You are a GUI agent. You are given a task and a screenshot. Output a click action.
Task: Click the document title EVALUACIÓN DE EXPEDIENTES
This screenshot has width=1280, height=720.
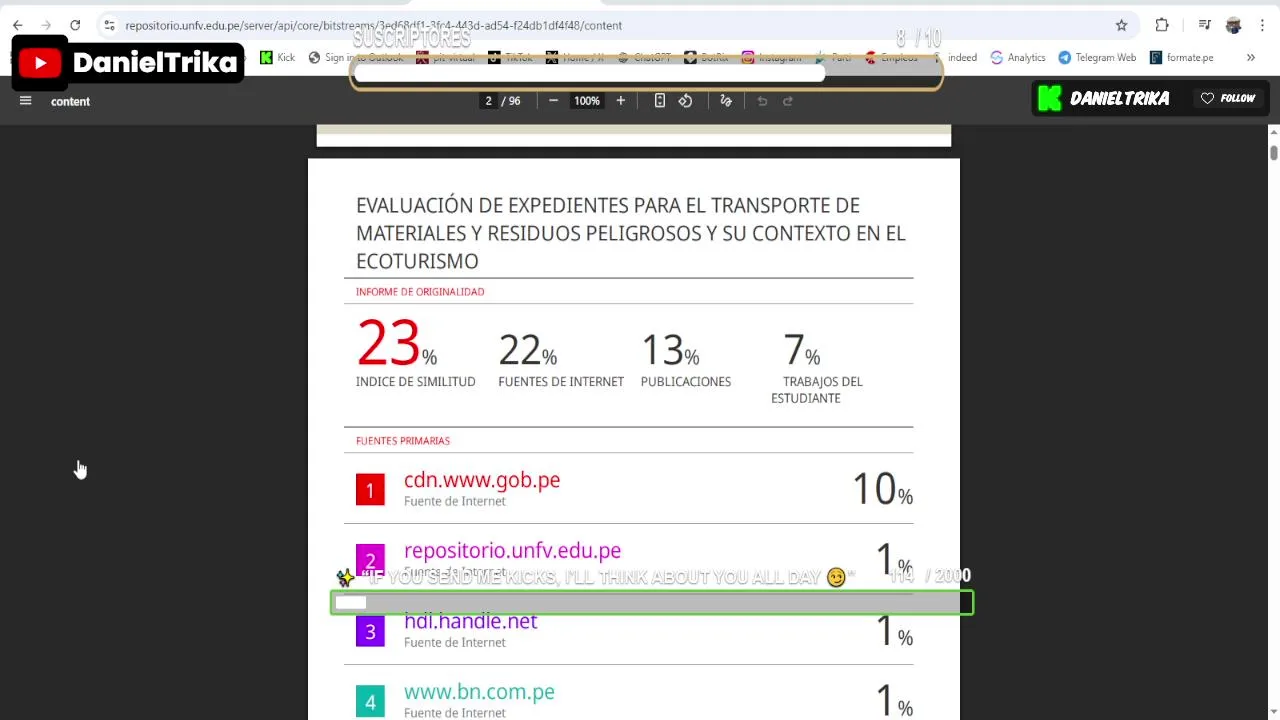[630, 233]
